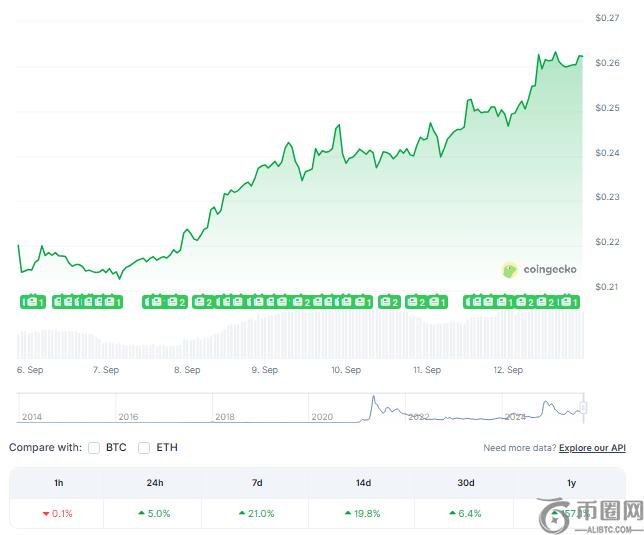Click the green up arrow beside 5.0%
644x535 pixels.
tap(141, 513)
